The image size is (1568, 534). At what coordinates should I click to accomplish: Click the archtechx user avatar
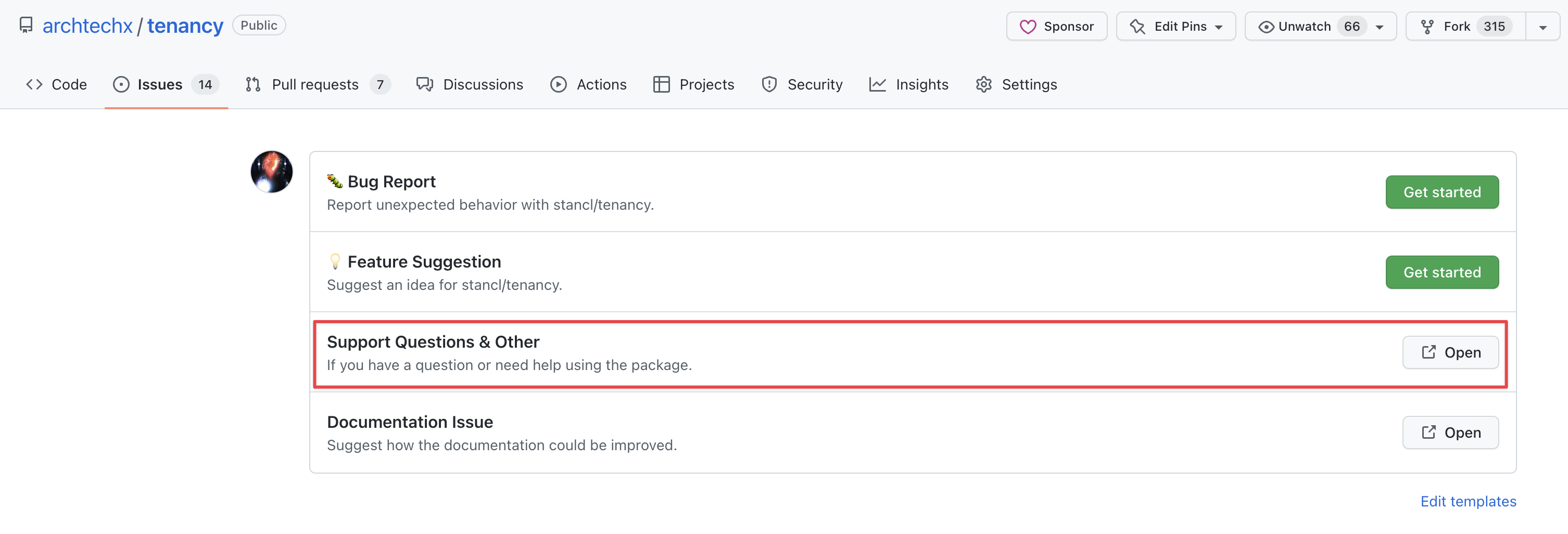(x=271, y=172)
